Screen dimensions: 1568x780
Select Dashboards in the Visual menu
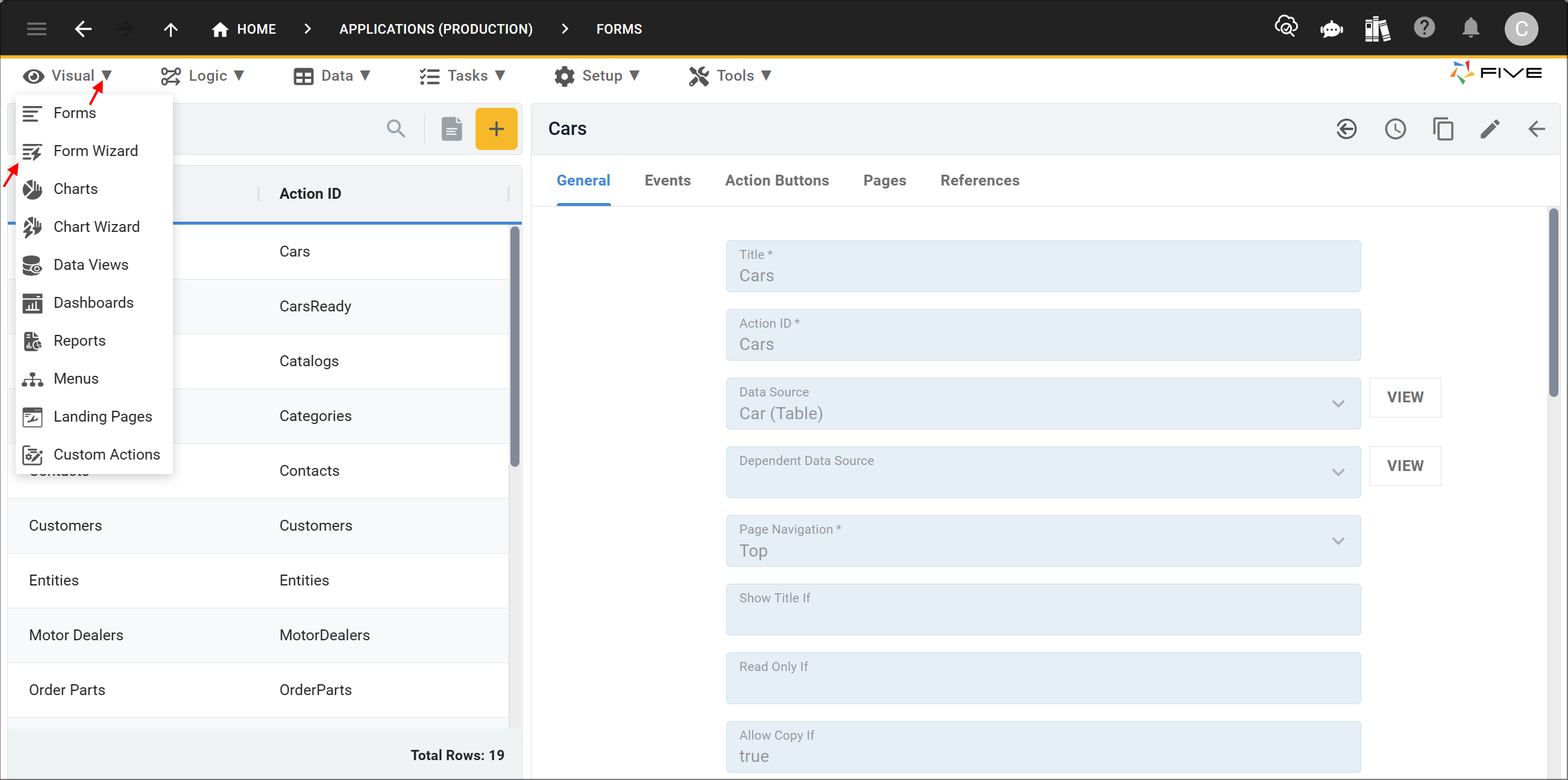[95, 303]
